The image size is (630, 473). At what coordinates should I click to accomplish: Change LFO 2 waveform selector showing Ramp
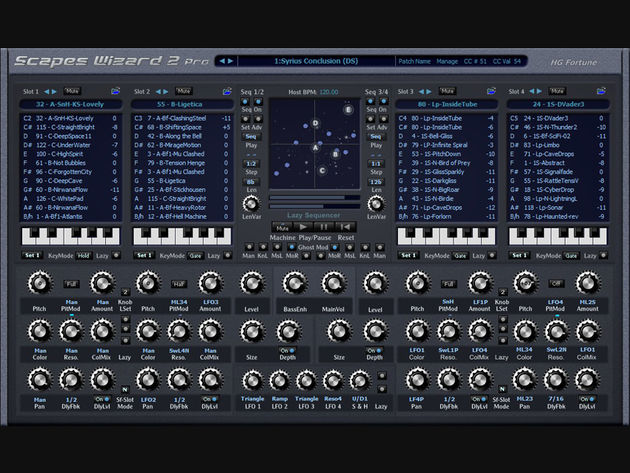click(x=280, y=399)
